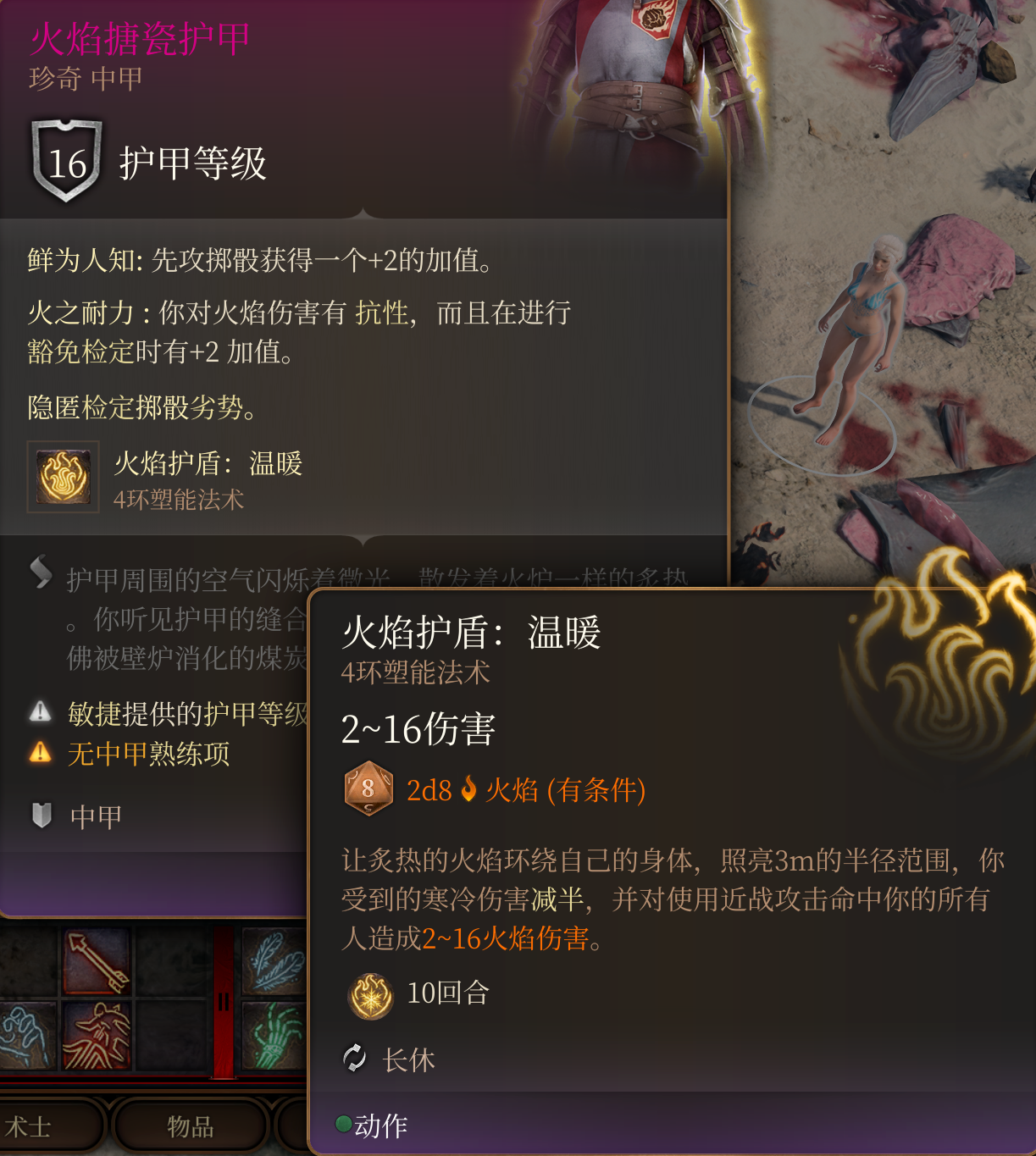Click the 长休 recharge arrows icon

pos(354,1058)
